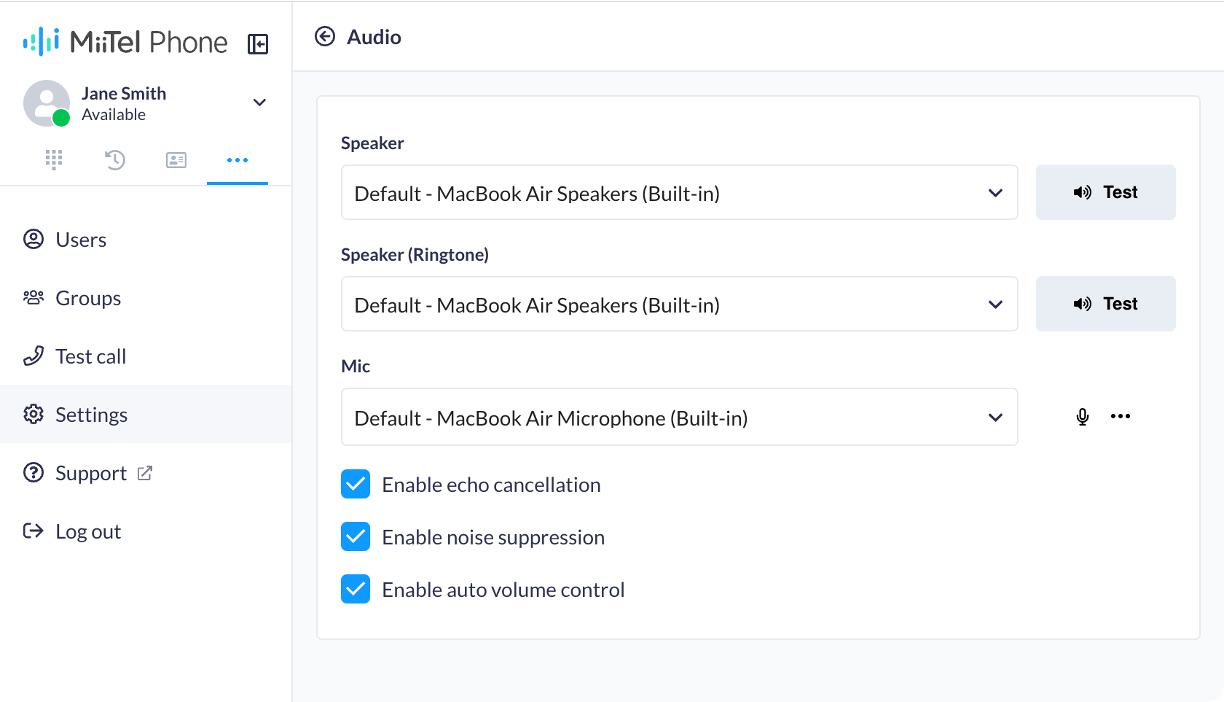
Task: Open the dial pad tab
Action: 54,160
